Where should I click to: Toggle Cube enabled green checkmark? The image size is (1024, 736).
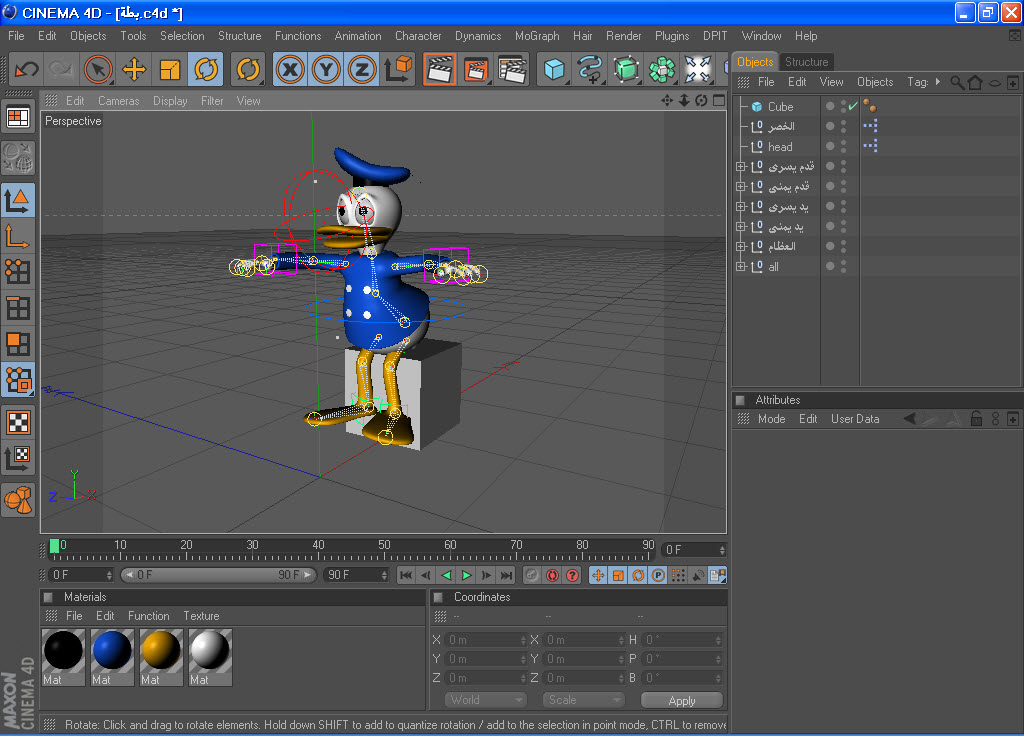coord(853,106)
